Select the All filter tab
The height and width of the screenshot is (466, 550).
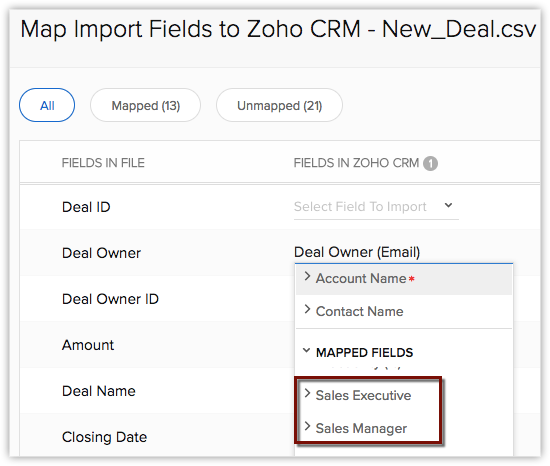pyautogui.click(x=47, y=105)
